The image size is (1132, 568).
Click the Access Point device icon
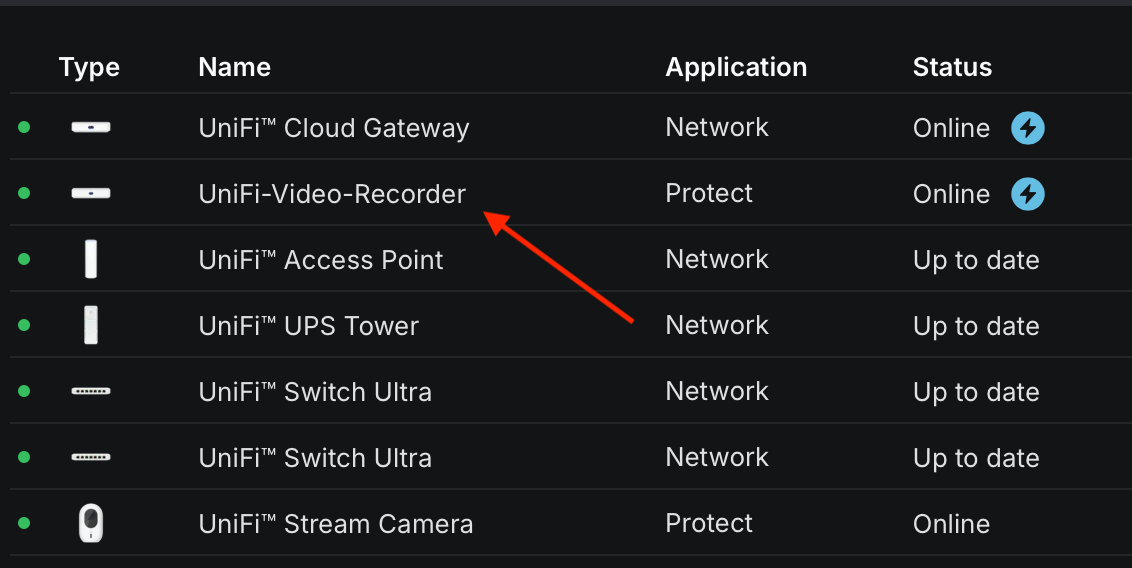pyautogui.click(x=91, y=260)
